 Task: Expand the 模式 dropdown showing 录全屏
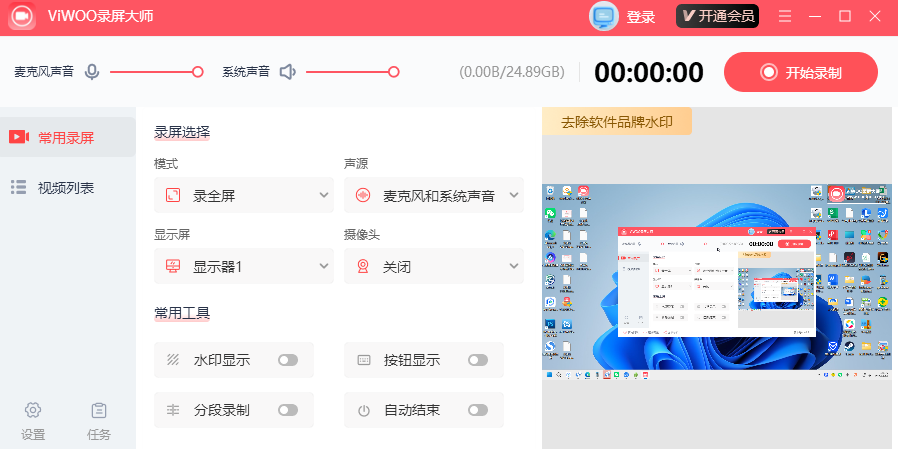tap(244, 195)
